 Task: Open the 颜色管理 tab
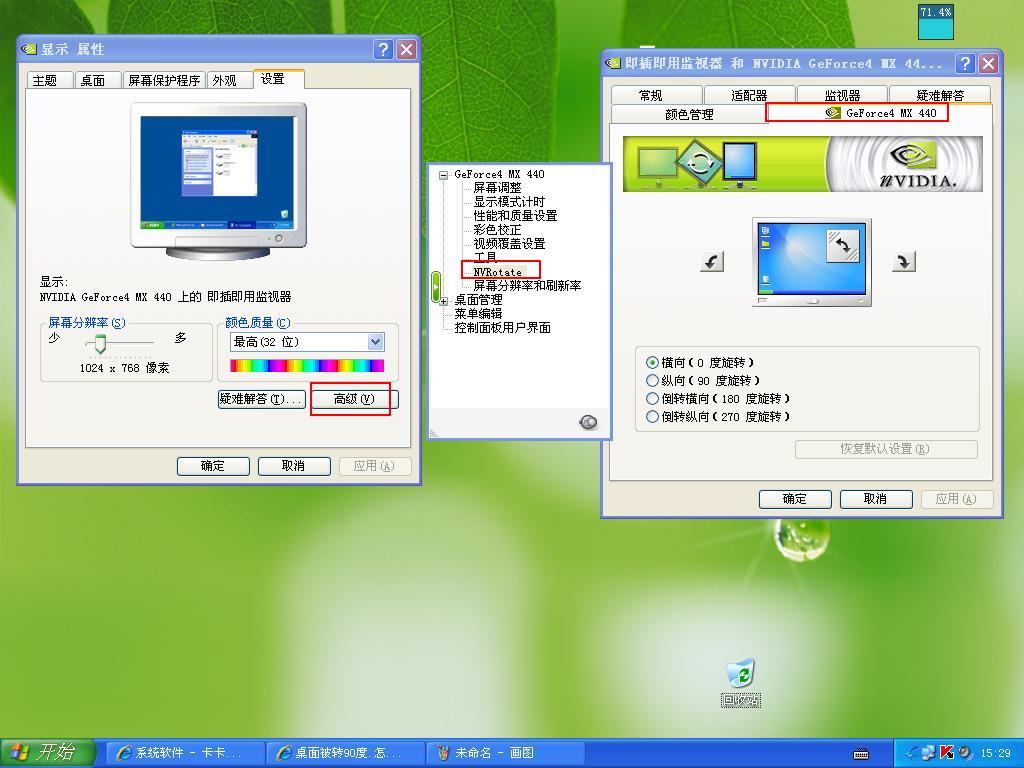[689, 114]
